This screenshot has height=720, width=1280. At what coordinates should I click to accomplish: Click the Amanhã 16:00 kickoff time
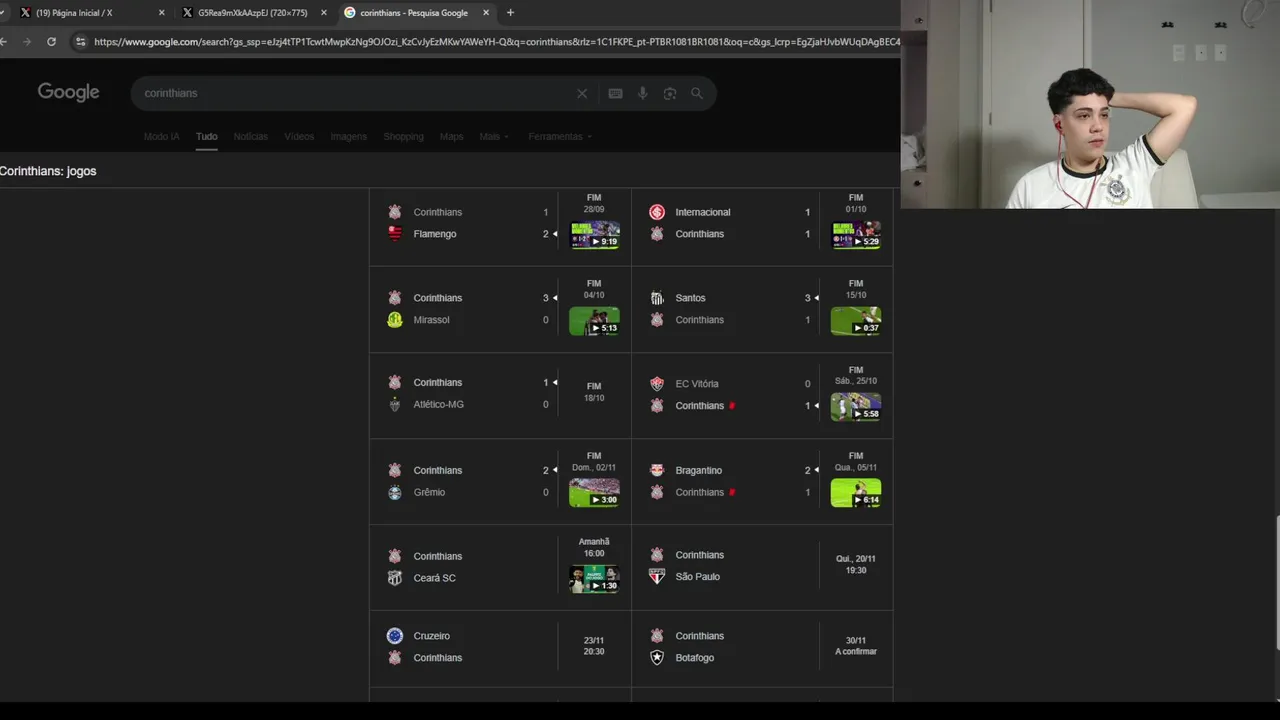tap(594, 547)
